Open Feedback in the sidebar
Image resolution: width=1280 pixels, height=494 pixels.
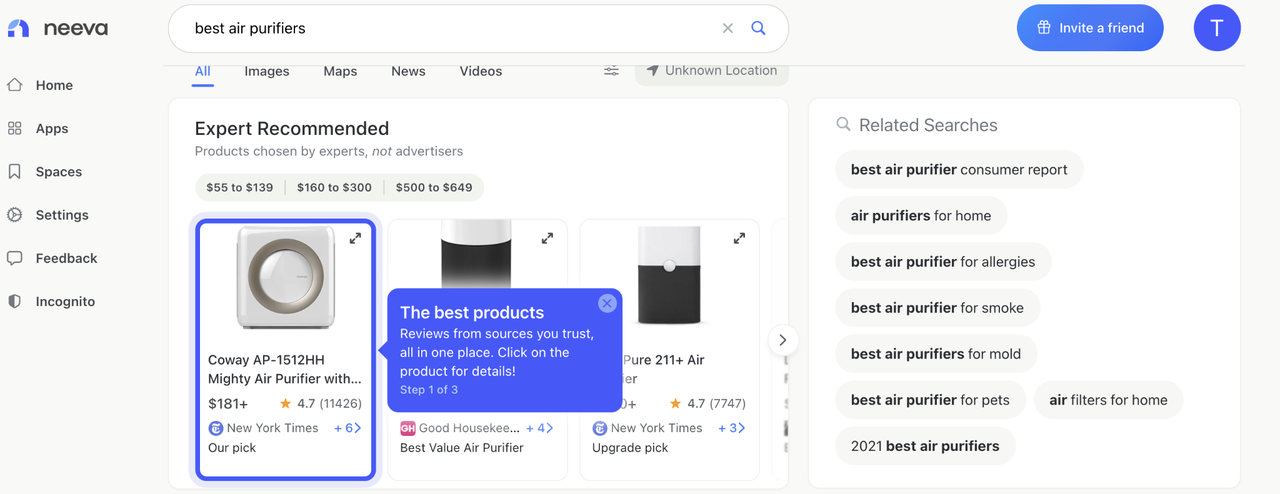[52, 257]
